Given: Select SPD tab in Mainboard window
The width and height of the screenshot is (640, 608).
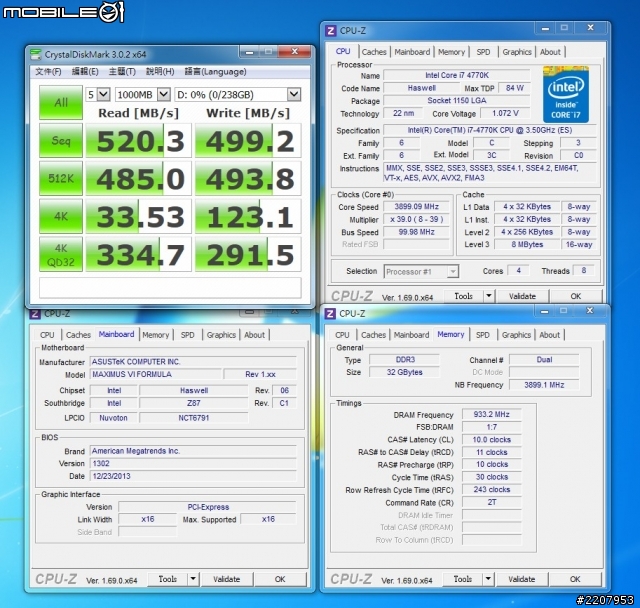Looking at the screenshot, I should pos(187,335).
